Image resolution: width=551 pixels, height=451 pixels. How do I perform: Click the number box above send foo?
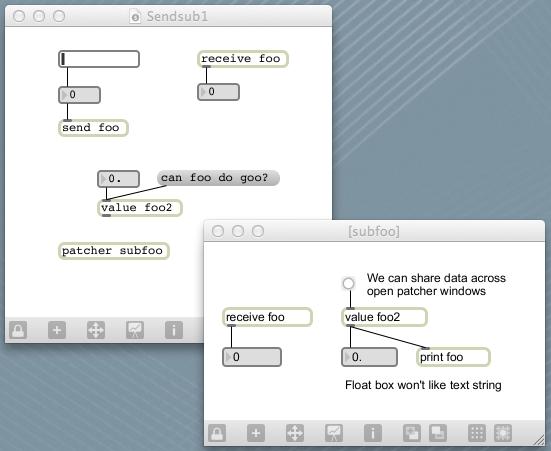(x=79, y=95)
